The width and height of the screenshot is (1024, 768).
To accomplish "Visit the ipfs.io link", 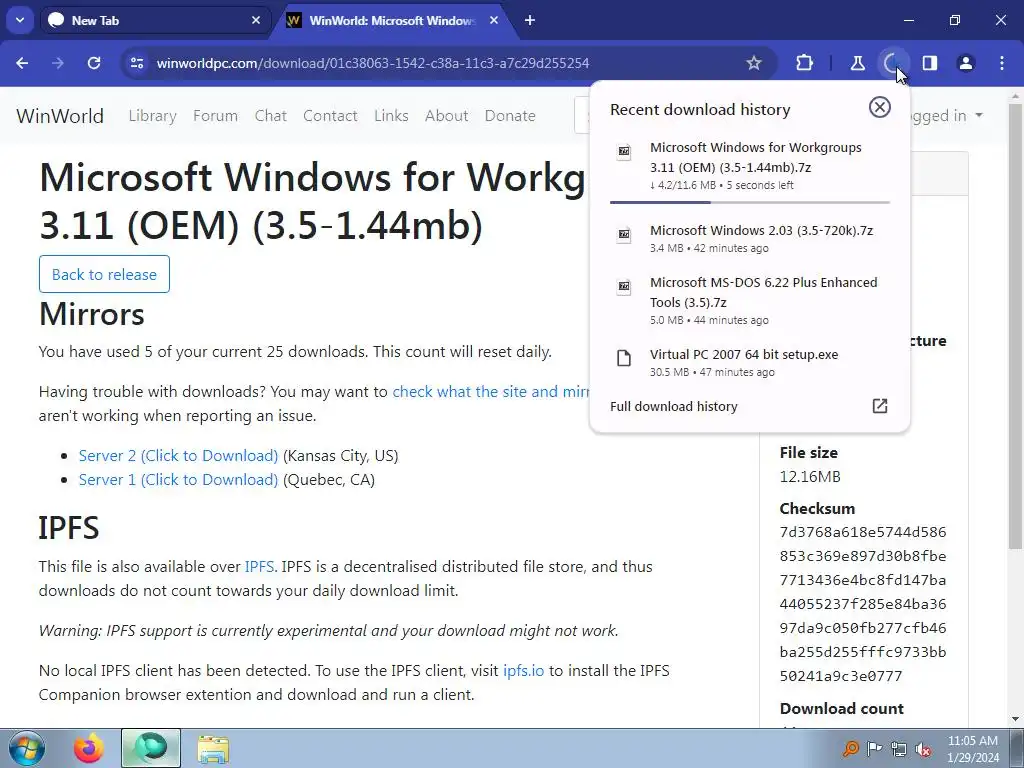I will coord(524,671).
